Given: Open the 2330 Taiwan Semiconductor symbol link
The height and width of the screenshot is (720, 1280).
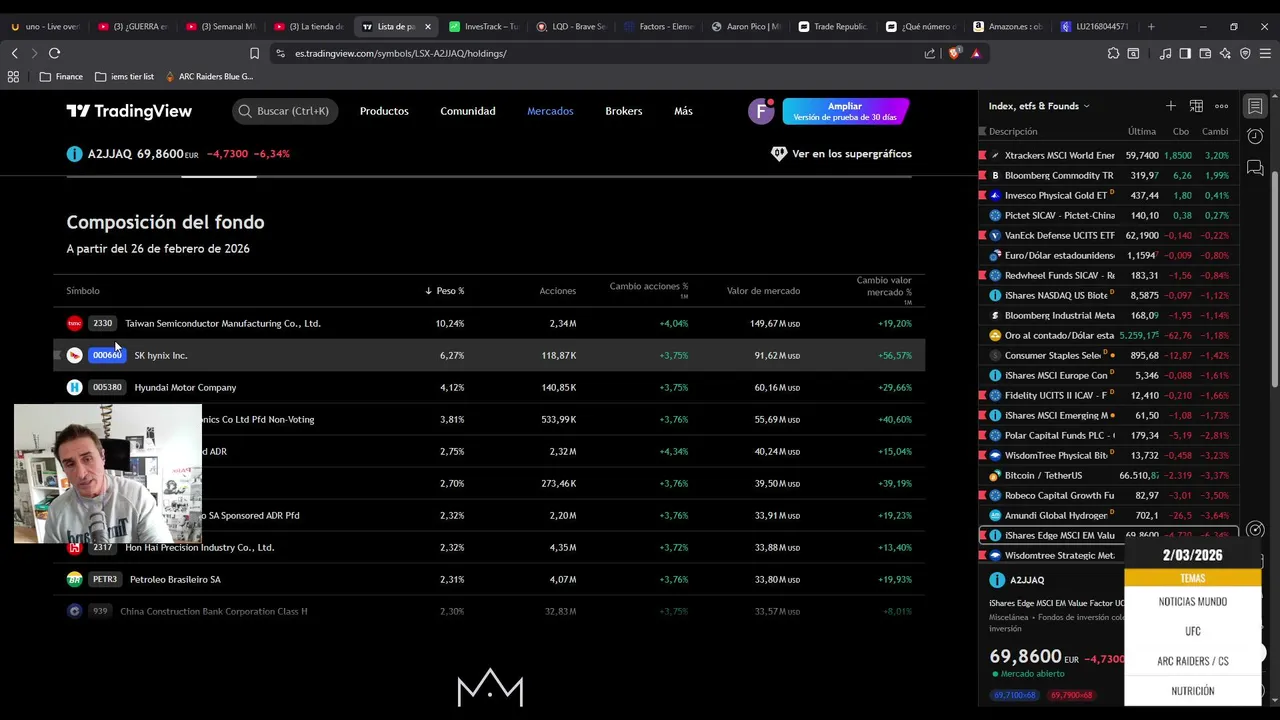Looking at the screenshot, I should coord(102,323).
